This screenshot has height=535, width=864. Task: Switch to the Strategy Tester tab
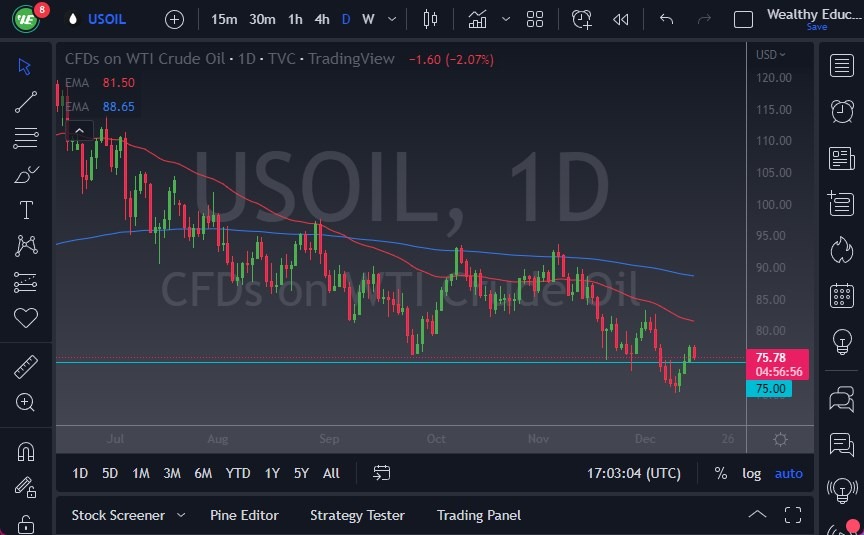[357, 515]
